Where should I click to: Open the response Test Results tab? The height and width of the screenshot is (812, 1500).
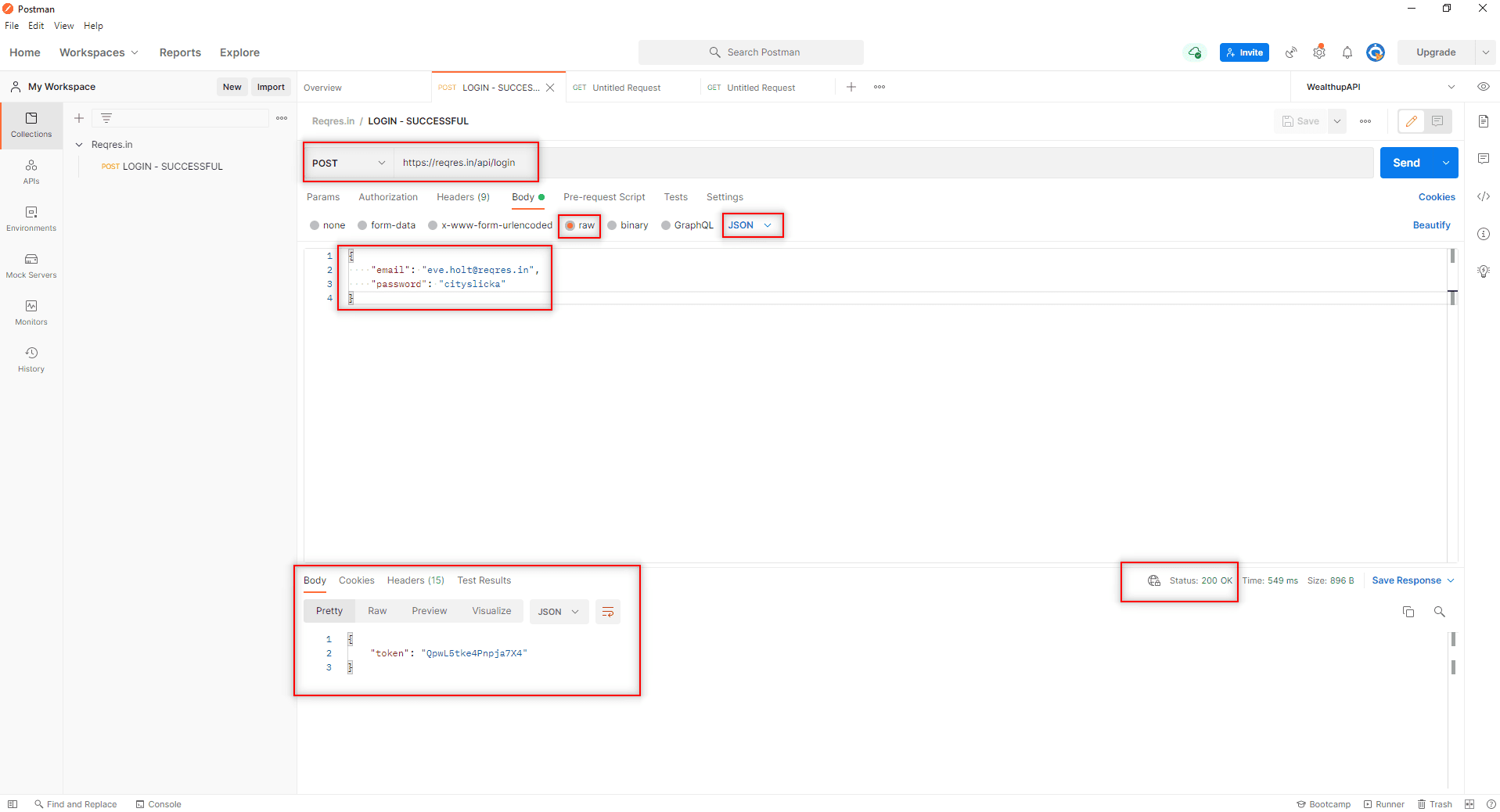pos(484,580)
